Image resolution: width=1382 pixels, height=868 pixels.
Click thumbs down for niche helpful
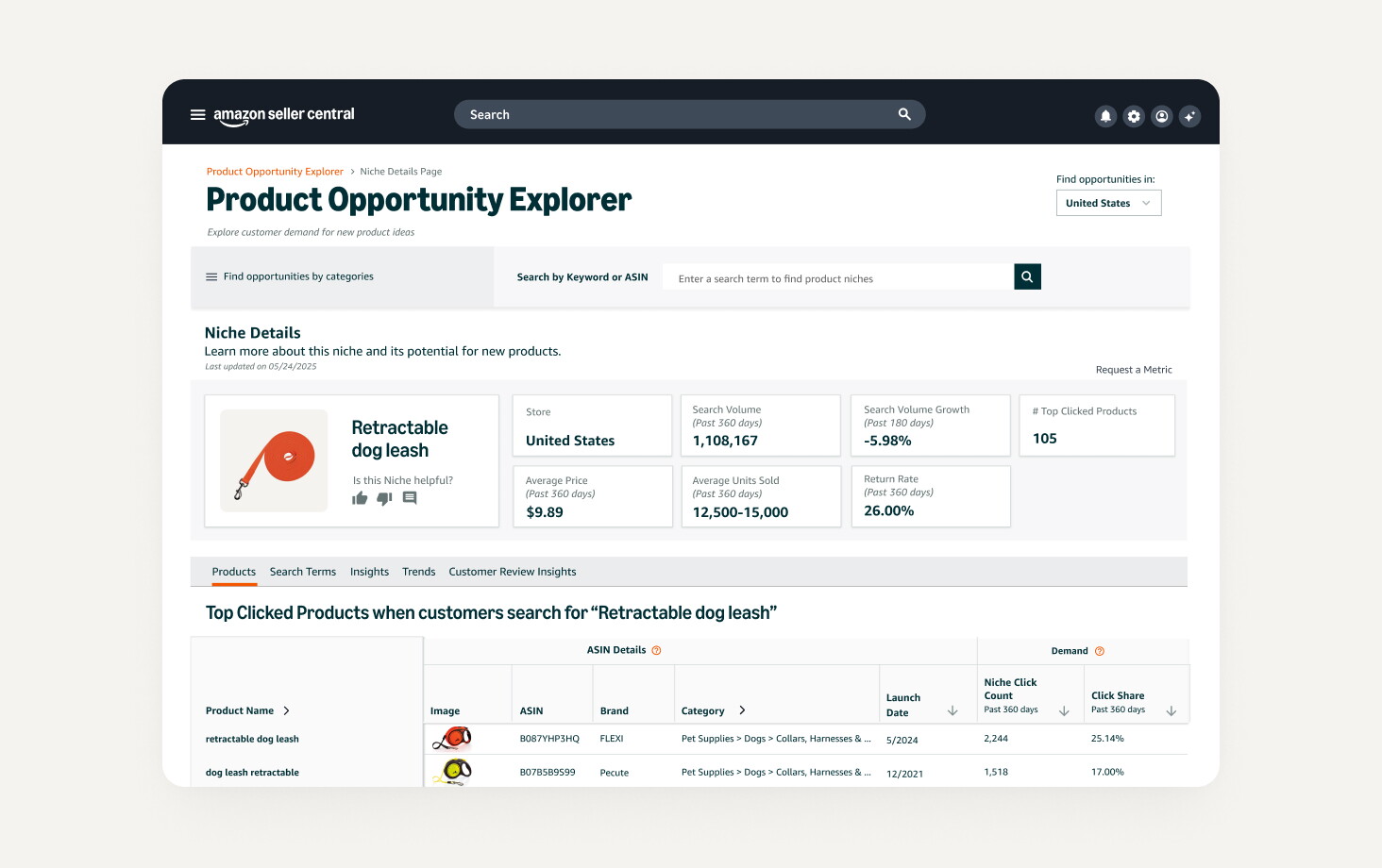click(384, 498)
